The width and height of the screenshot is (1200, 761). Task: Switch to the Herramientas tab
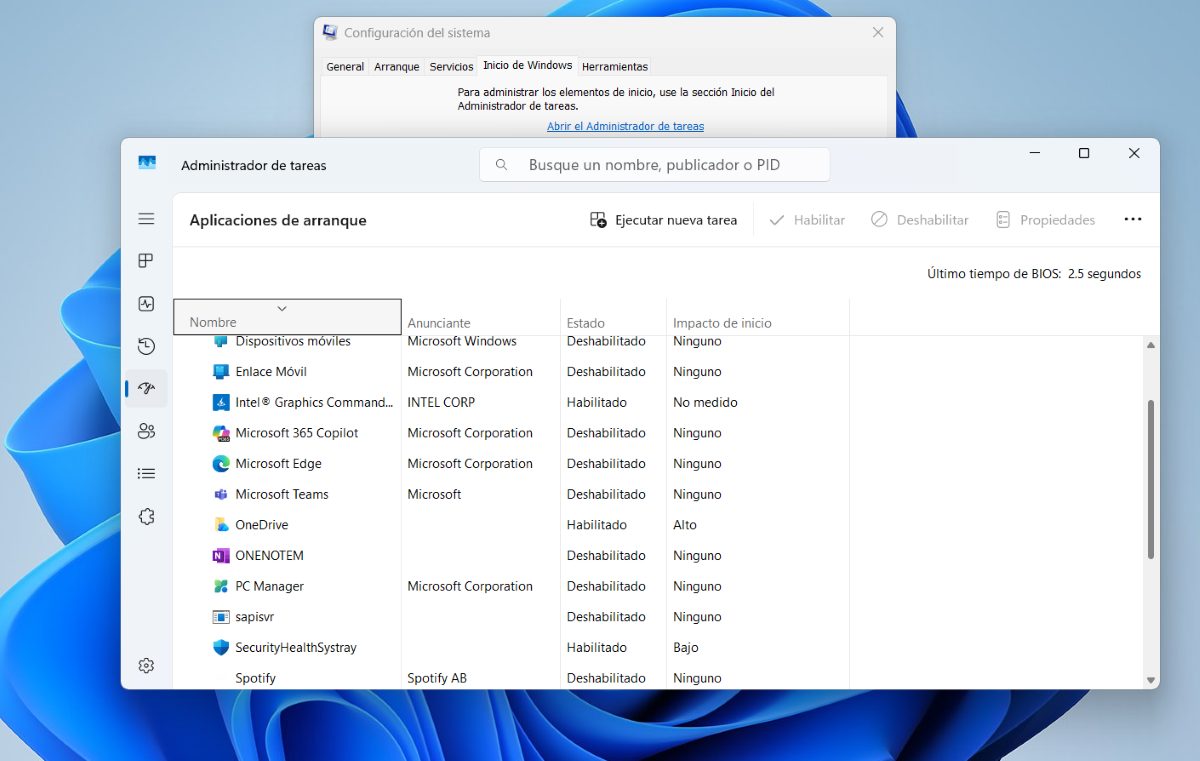[x=614, y=67]
